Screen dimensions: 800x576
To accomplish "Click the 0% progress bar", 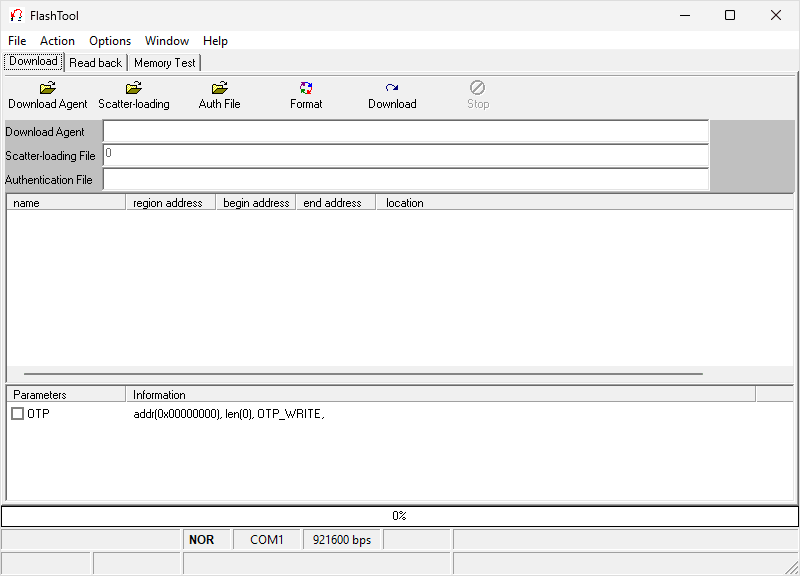I will pos(399,516).
